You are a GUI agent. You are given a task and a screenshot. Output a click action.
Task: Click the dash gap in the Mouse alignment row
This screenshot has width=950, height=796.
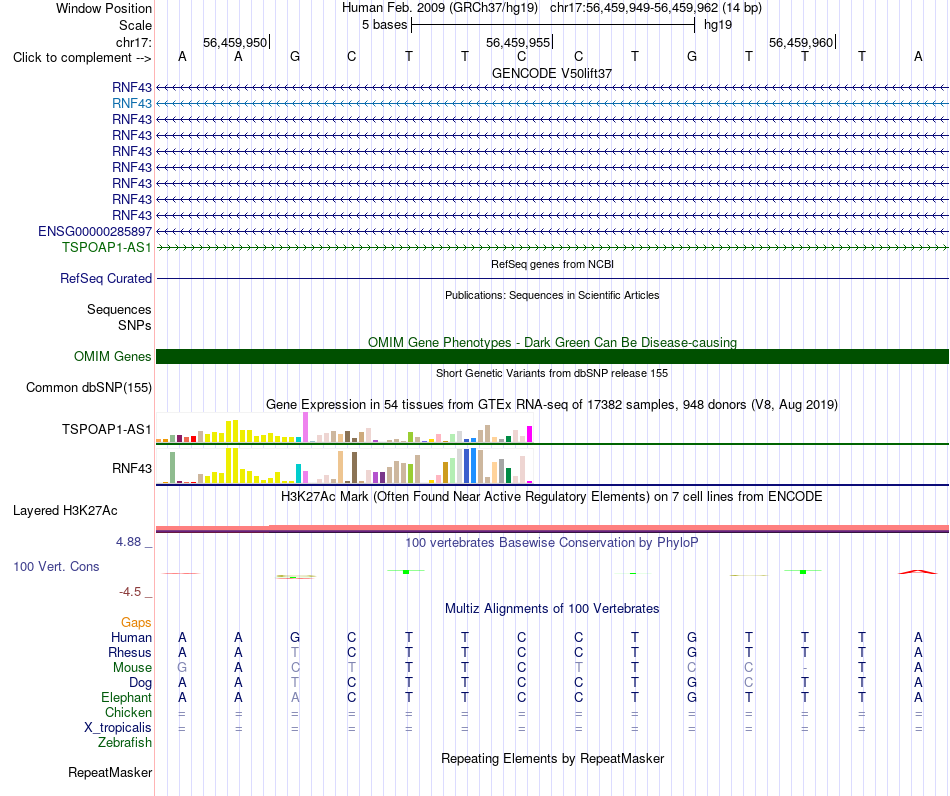pyautogui.click(x=805, y=668)
